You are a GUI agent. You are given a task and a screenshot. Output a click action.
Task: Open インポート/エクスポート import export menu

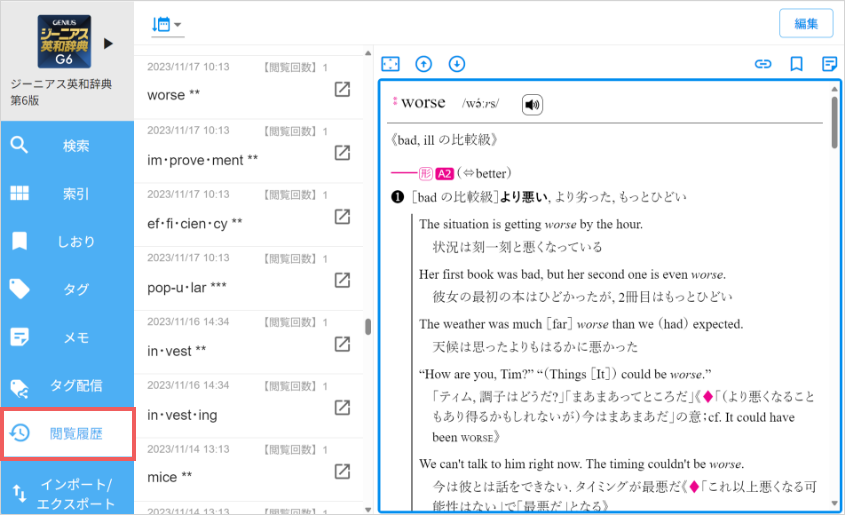tap(67, 493)
